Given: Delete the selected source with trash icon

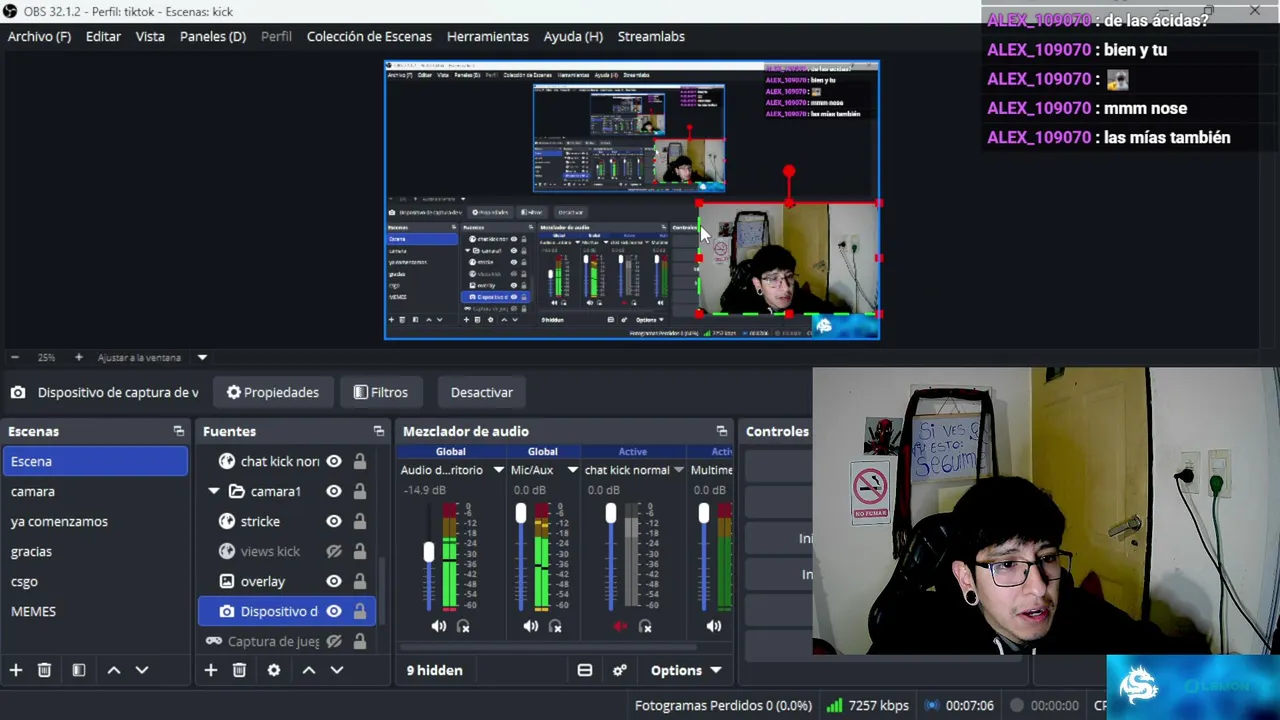Looking at the screenshot, I should coord(239,670).
